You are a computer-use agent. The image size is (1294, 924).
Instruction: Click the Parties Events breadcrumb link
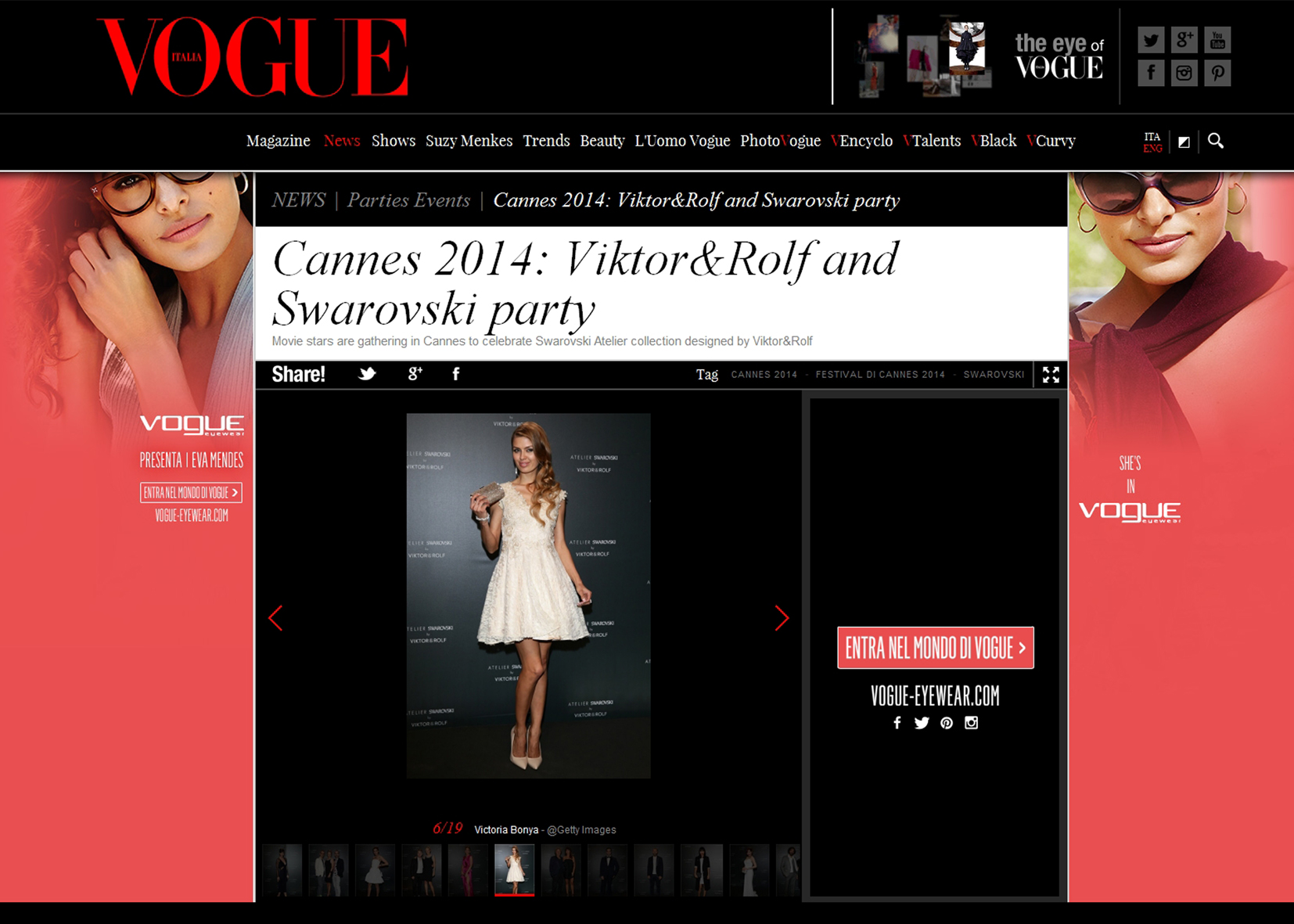[408, 200]
